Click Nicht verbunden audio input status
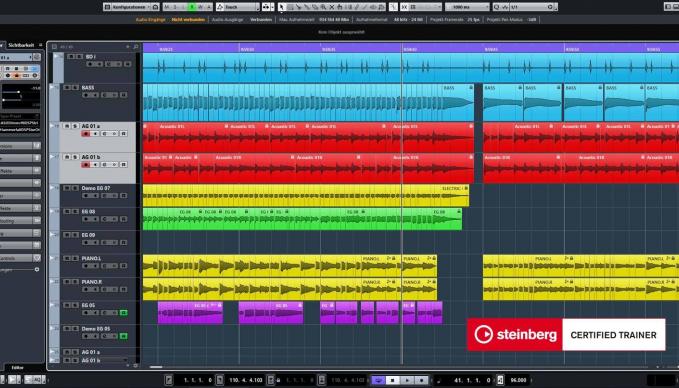This screenshot has height=388, width=679. [188, 19]
